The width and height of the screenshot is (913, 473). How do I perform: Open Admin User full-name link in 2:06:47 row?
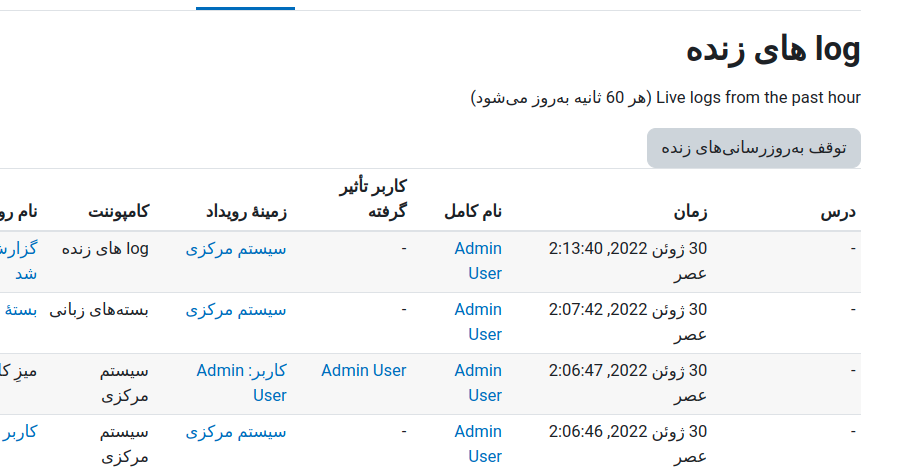478,383
